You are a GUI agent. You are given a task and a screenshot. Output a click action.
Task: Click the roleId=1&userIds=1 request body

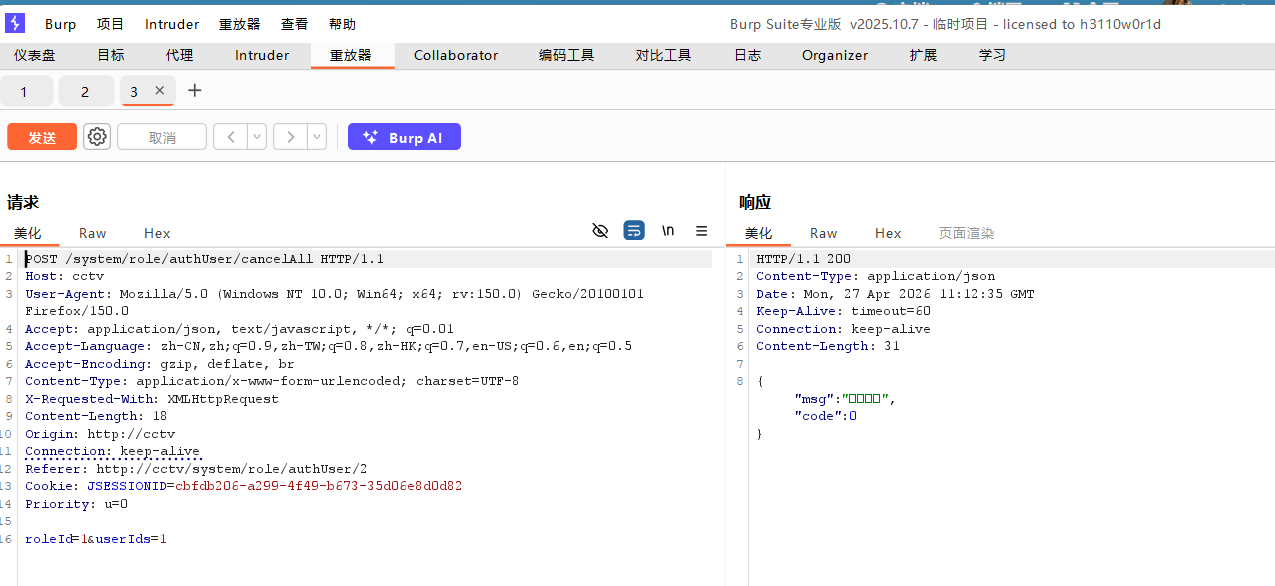click(96, 539)
